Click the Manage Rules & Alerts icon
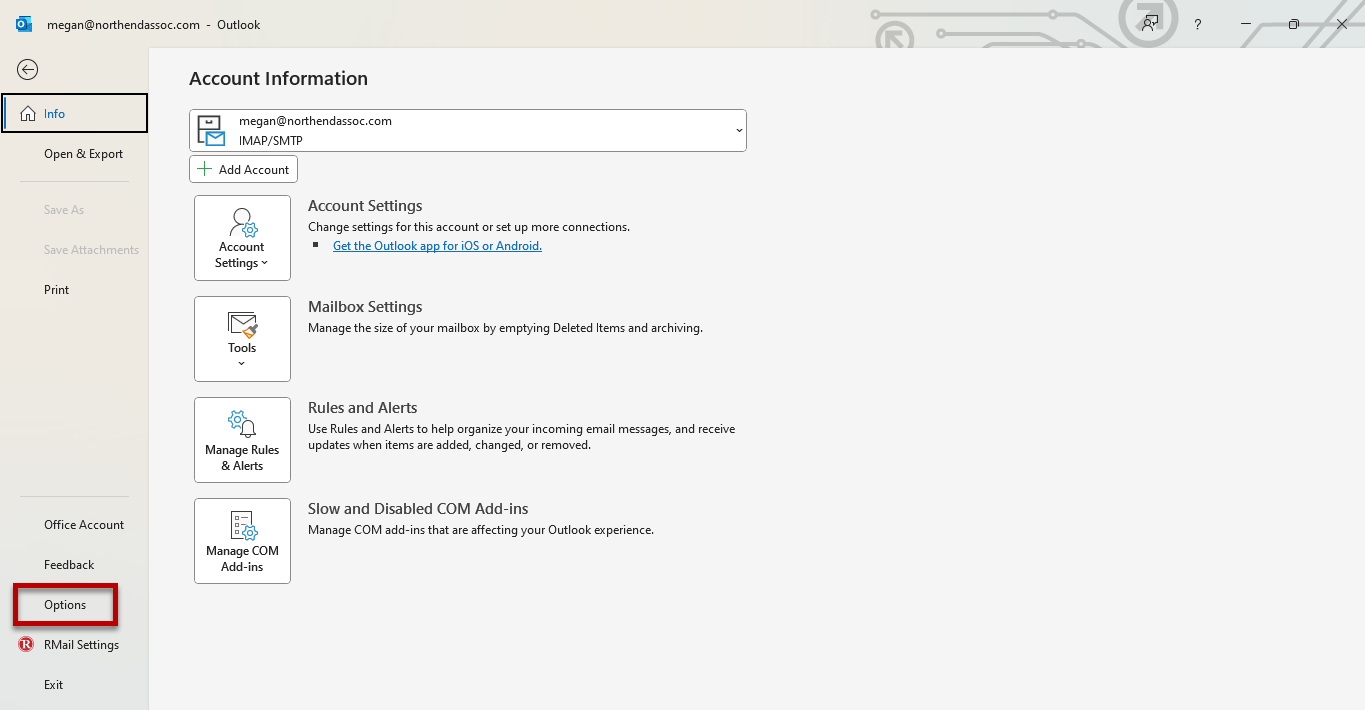Image resolution: width=1365 pixels, height=710 pixels. 242,424
